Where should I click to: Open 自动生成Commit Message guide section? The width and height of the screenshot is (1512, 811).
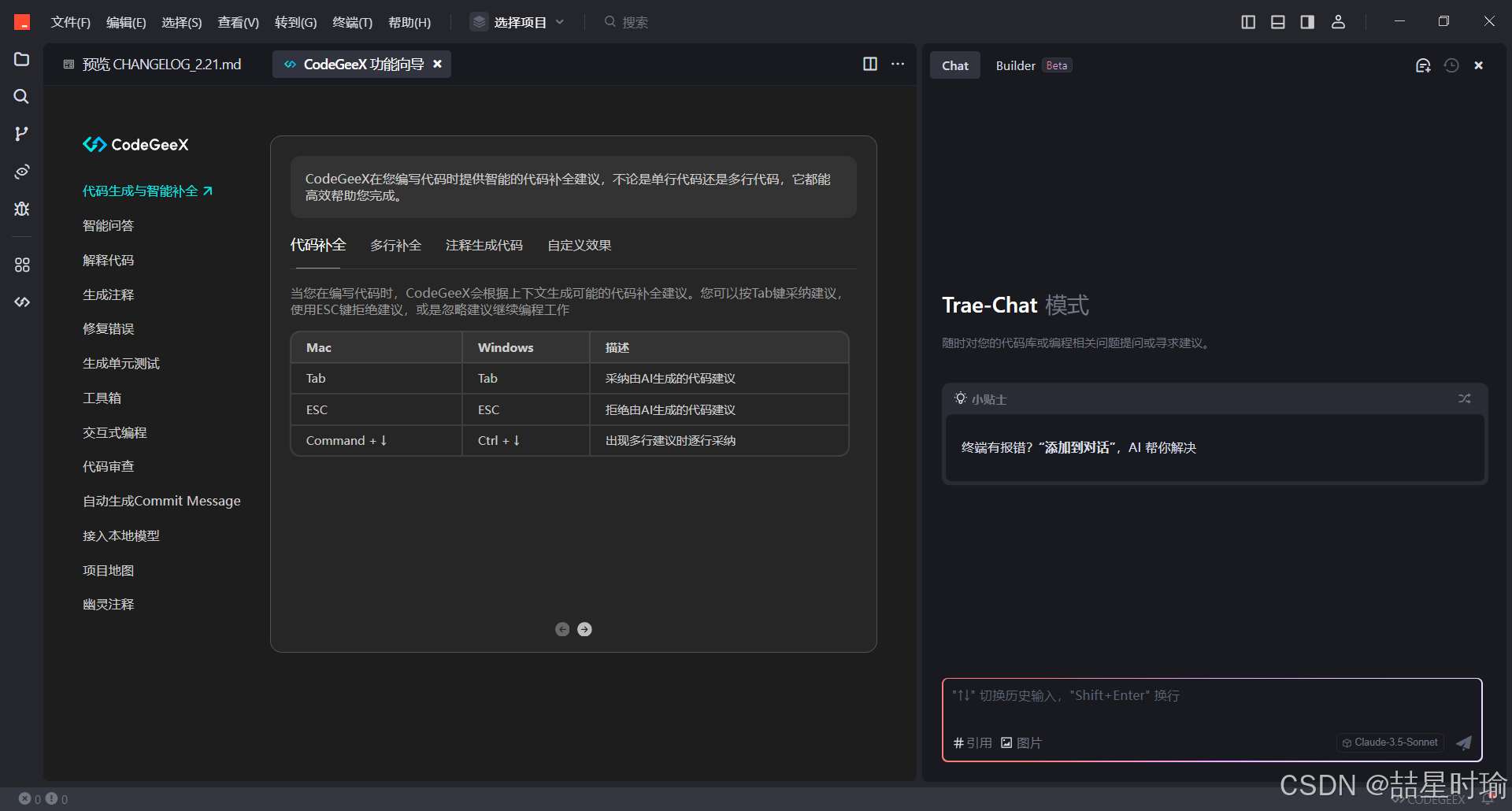pyautogui.click(x=161, y=501)
